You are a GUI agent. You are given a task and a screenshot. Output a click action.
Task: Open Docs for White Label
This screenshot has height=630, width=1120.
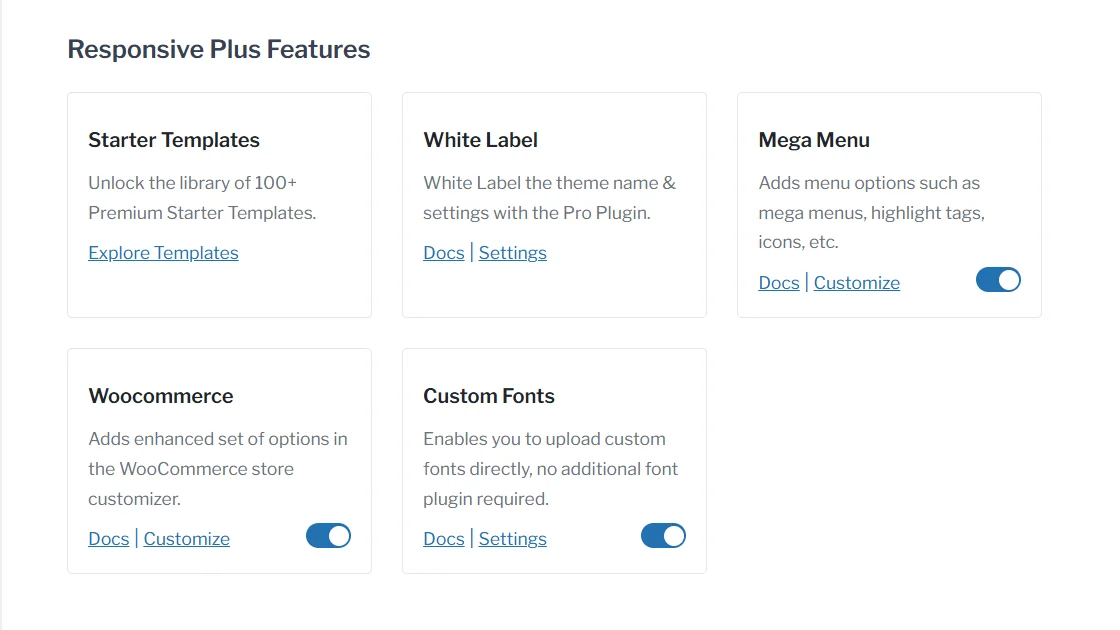(444, 253)
